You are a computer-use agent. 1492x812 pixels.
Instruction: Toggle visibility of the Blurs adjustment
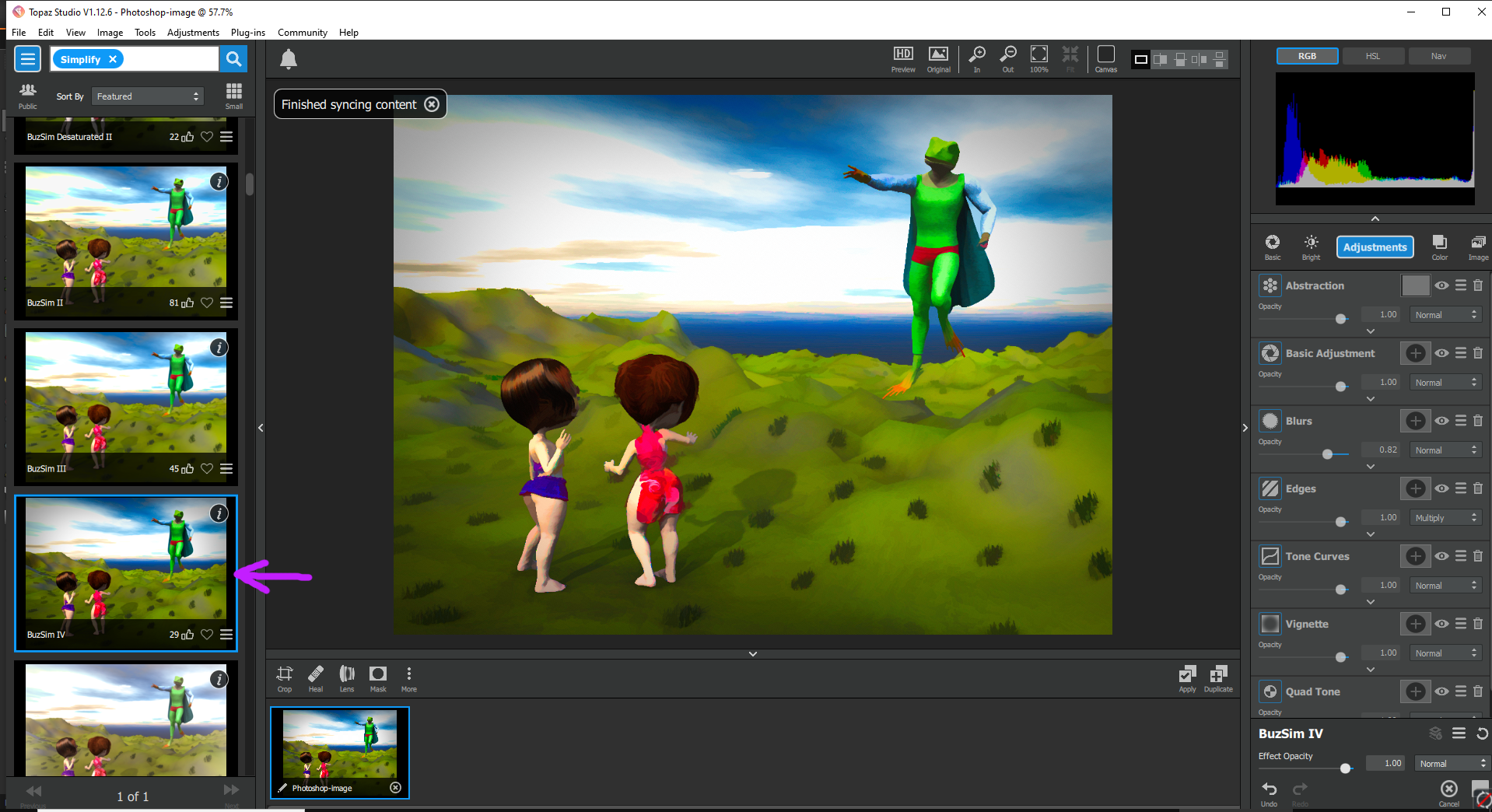pyautogui.click(x=1442, y=421)
